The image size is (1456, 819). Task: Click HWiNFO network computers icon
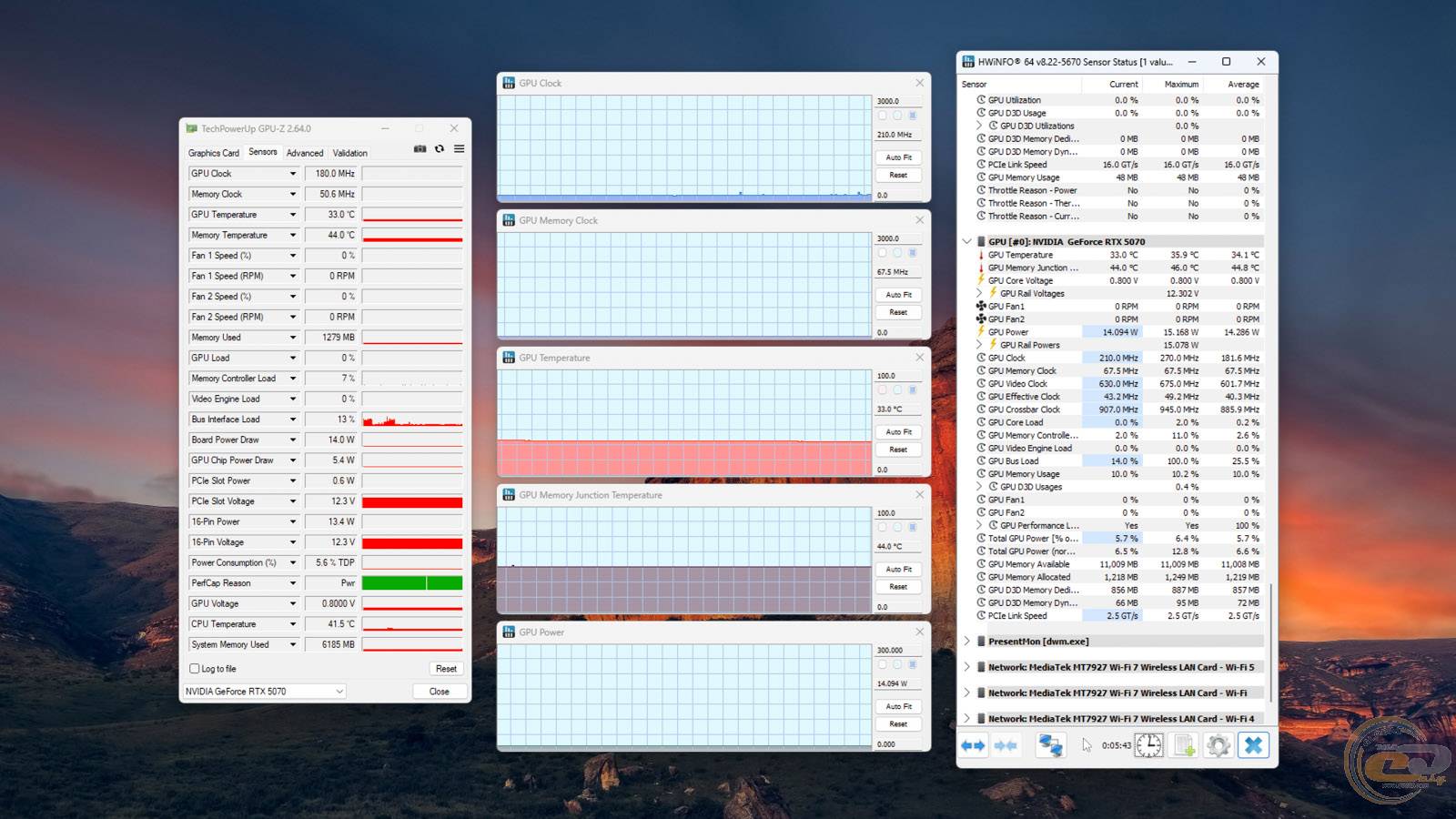1051,746
